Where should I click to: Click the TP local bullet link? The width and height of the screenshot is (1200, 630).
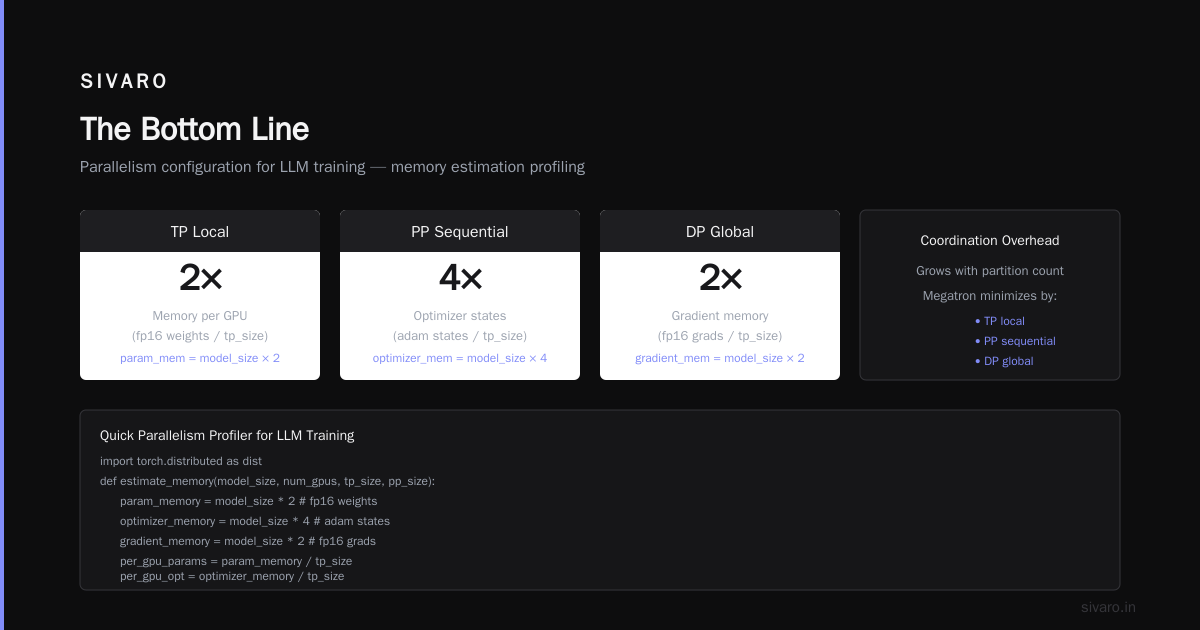tap(1000, 321)
